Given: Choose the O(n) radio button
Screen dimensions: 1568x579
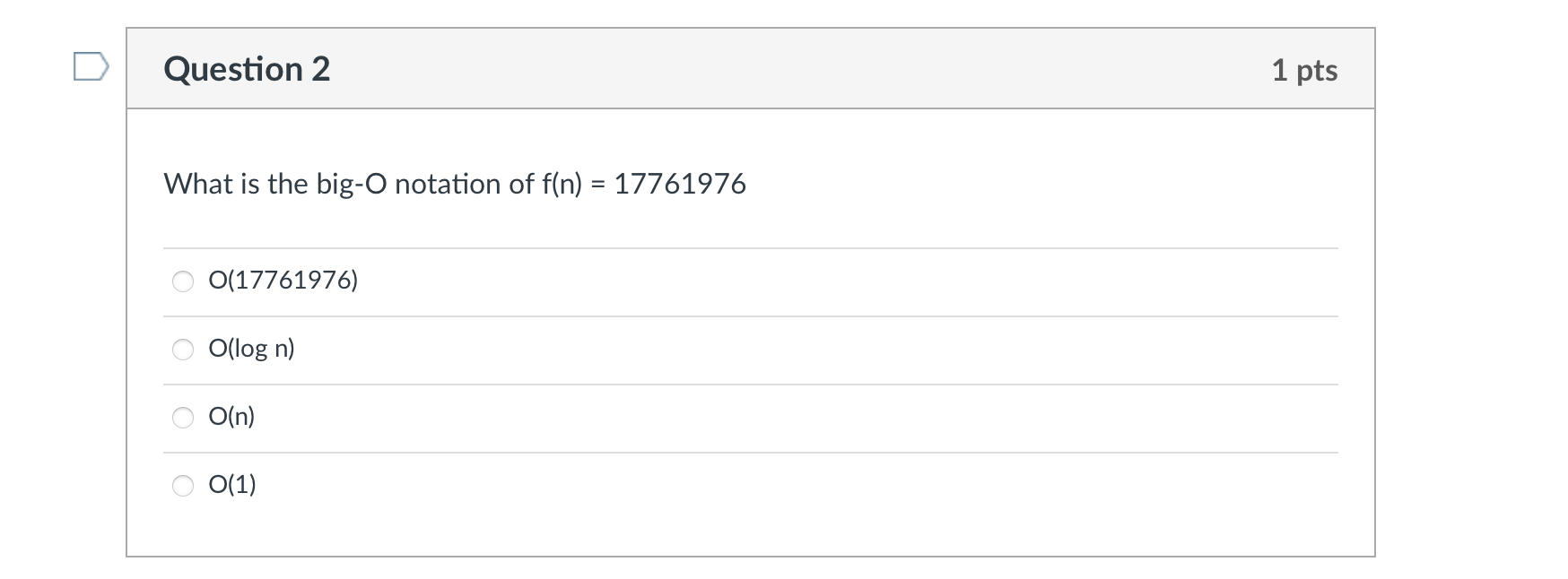Looking at the screenshot, I should (183, 418).
